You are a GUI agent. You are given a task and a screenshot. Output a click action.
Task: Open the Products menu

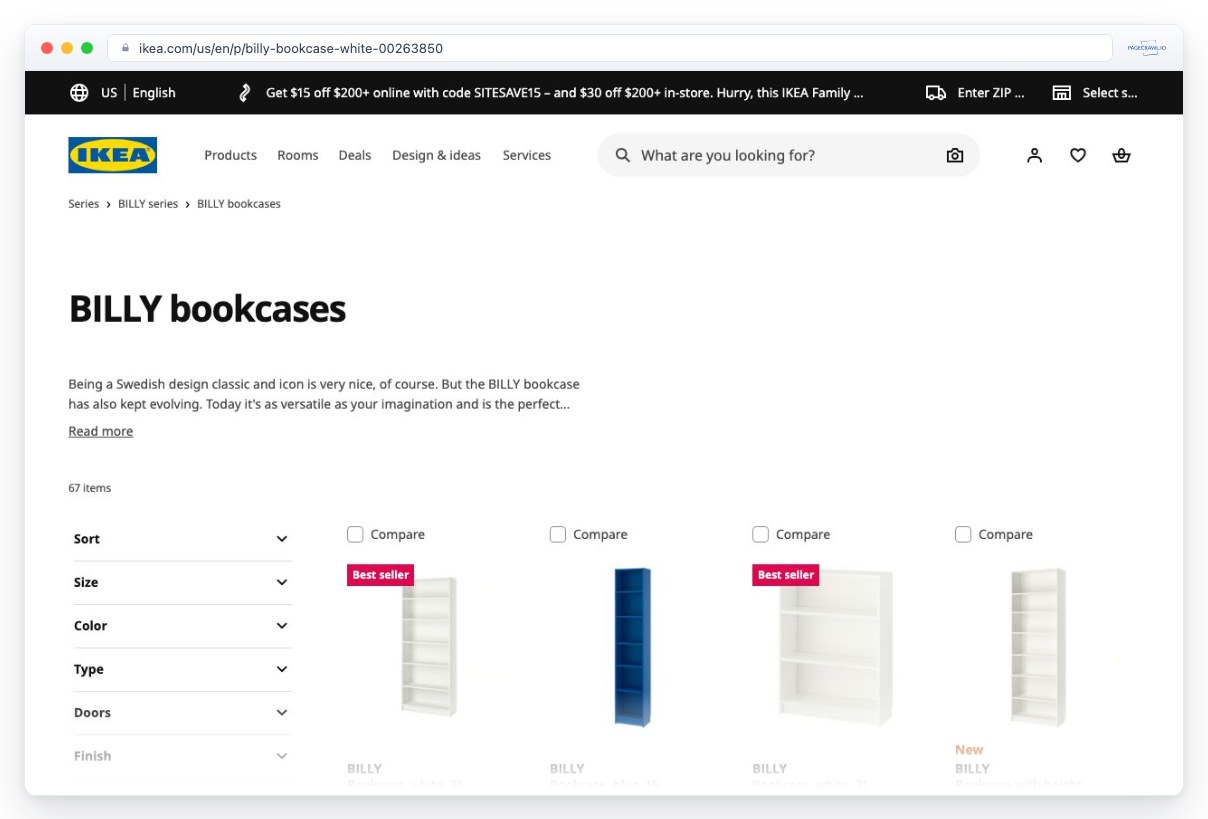click(x=231, y=155)
